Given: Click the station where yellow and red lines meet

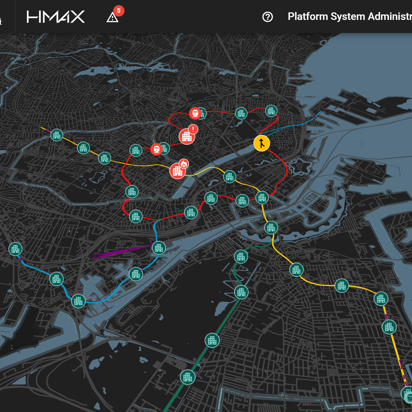Looking at the screenshot, I should (262, 198).
